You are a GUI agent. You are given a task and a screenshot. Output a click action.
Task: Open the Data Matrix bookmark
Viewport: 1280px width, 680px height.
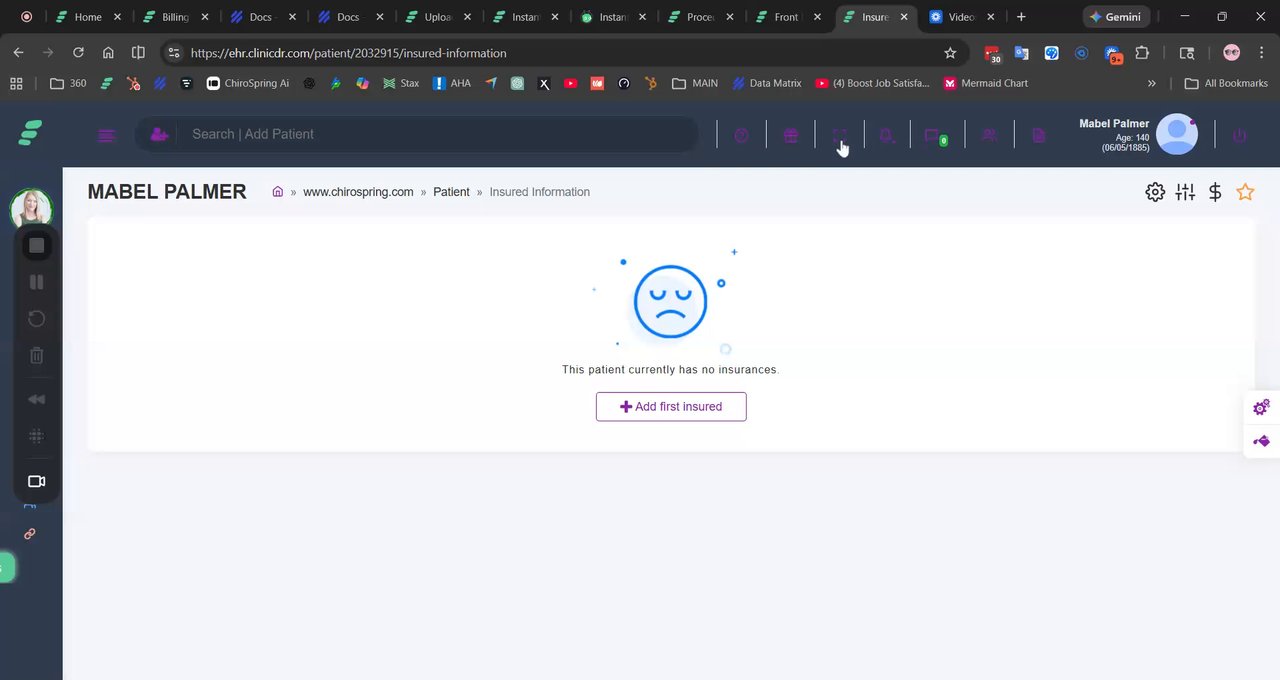[x=767, y=83]
